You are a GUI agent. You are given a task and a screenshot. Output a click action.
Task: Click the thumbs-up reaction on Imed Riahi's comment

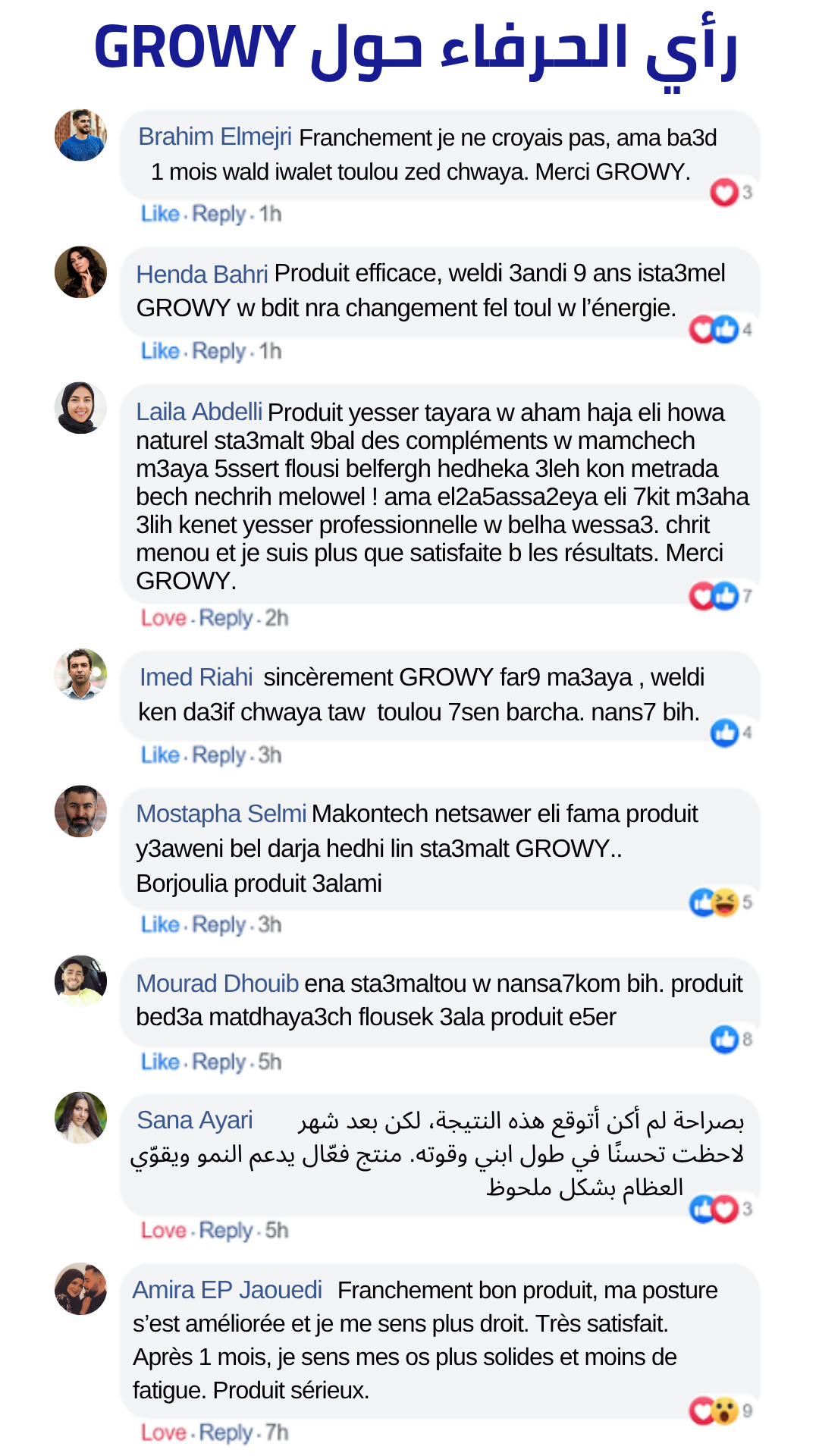point(724,733)
